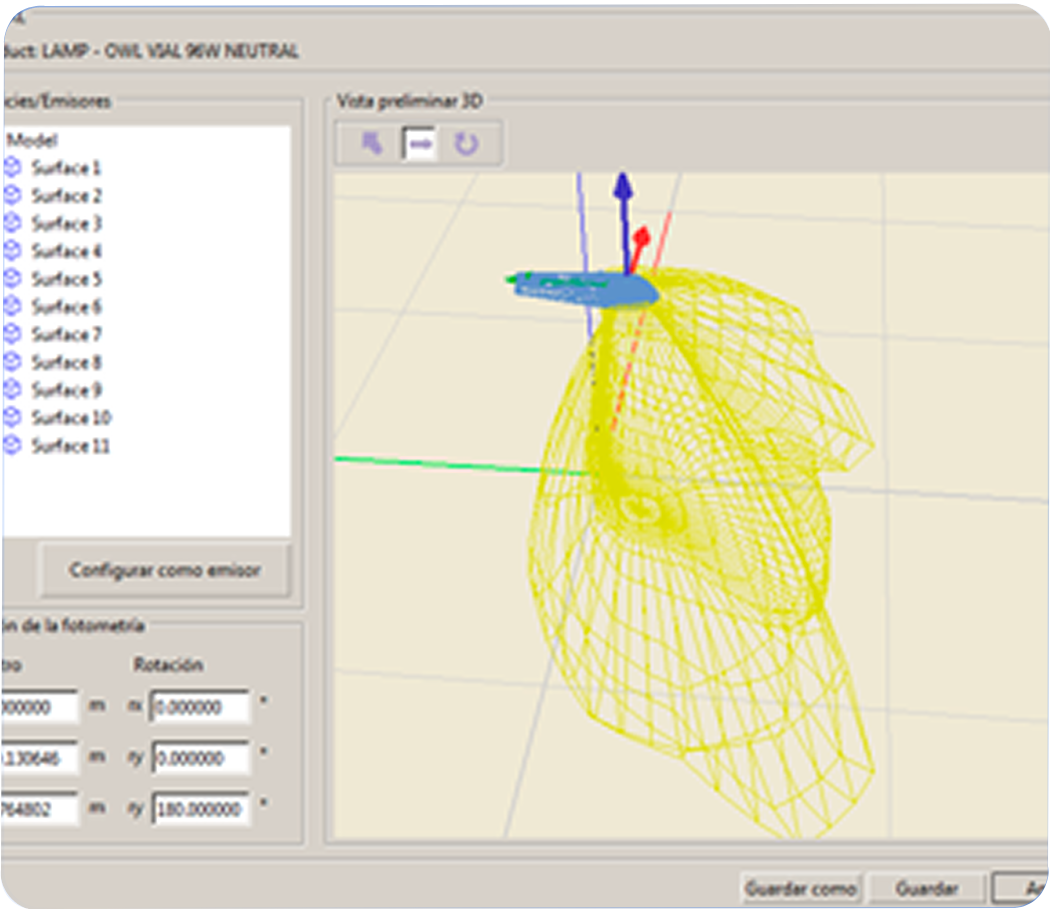
Task: Click the Guardar button
Action: click(x=926, y=888)
